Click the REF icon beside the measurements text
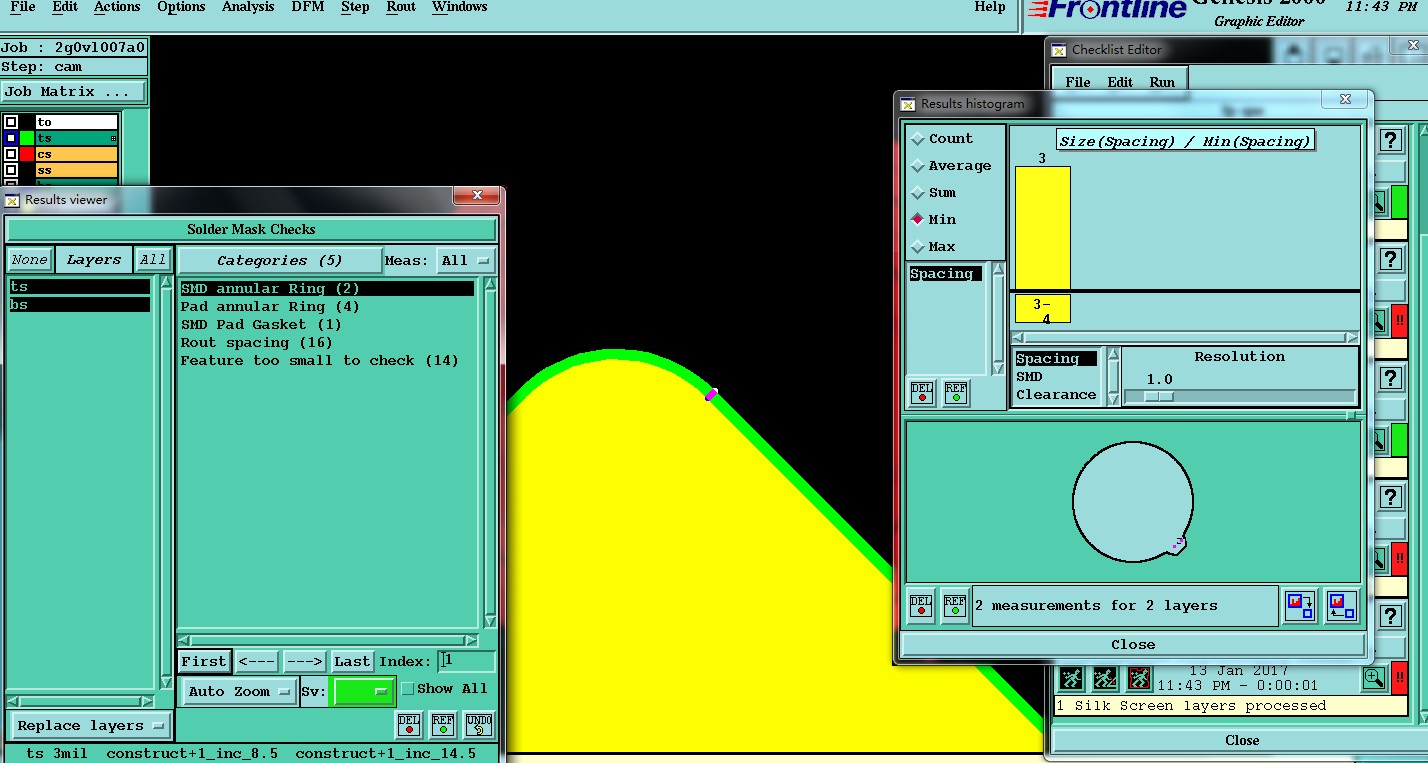Viewport: 1428px width, 763px height. pos(955,606)
